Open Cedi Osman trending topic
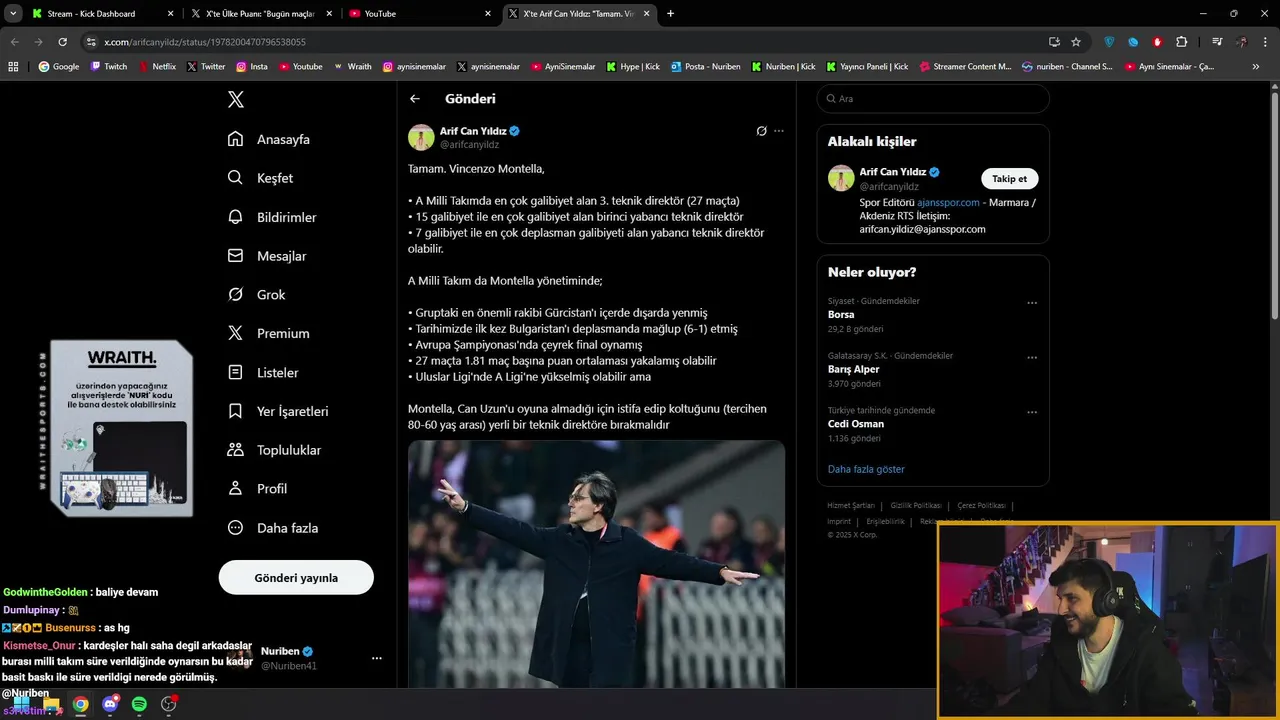The height and width of the screenshot is (720, 1280). 856,424
